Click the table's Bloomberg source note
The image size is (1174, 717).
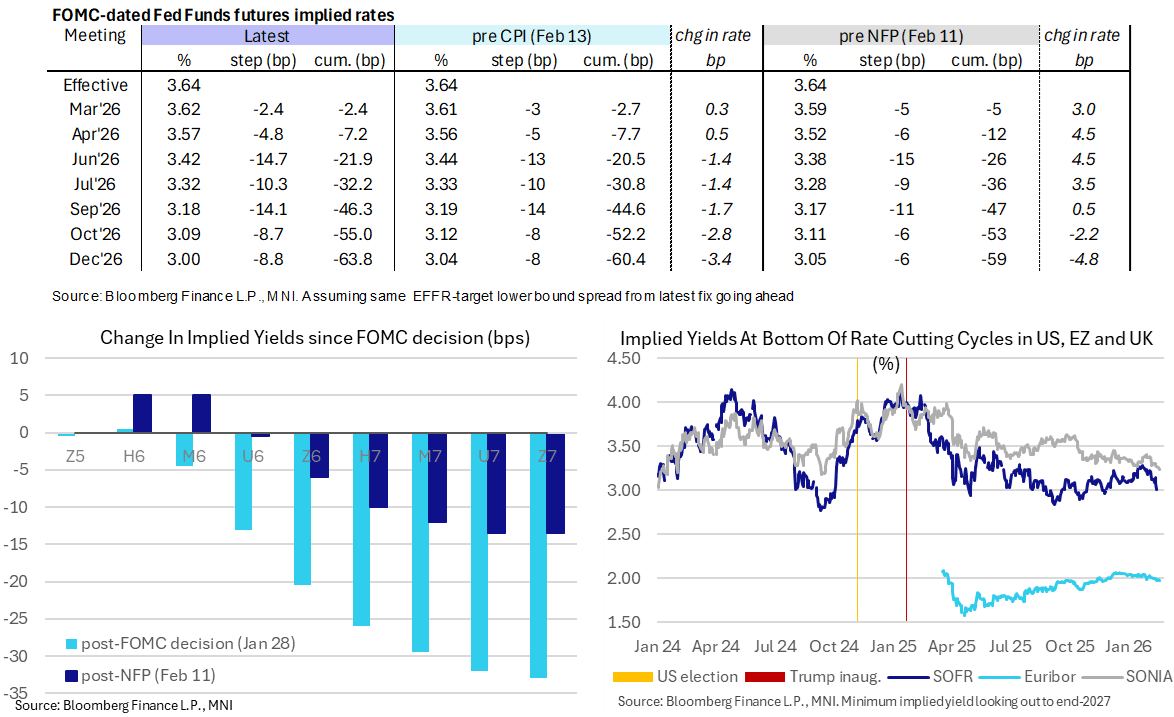(x=420, y=296)
